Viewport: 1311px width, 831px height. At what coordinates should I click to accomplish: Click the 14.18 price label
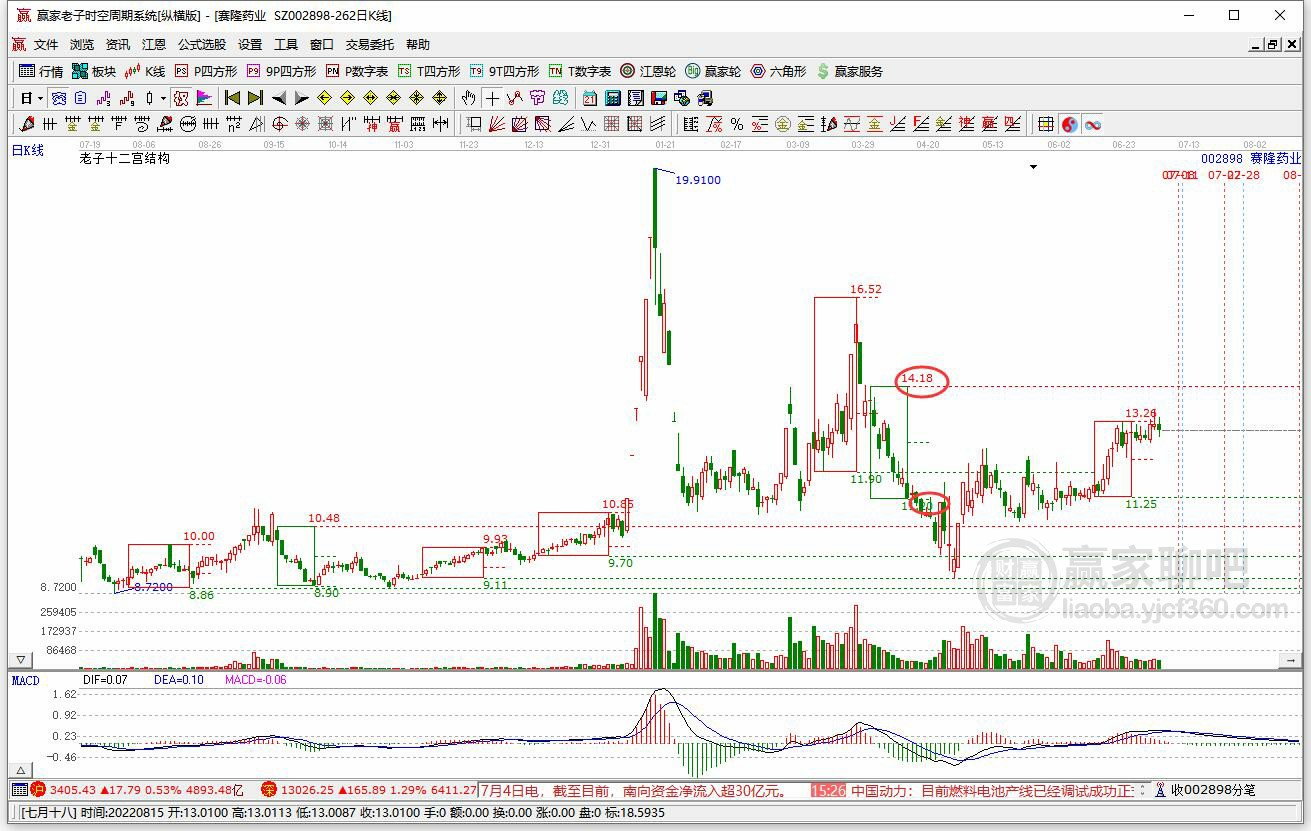pyautogui.click(x=916, y=378)
